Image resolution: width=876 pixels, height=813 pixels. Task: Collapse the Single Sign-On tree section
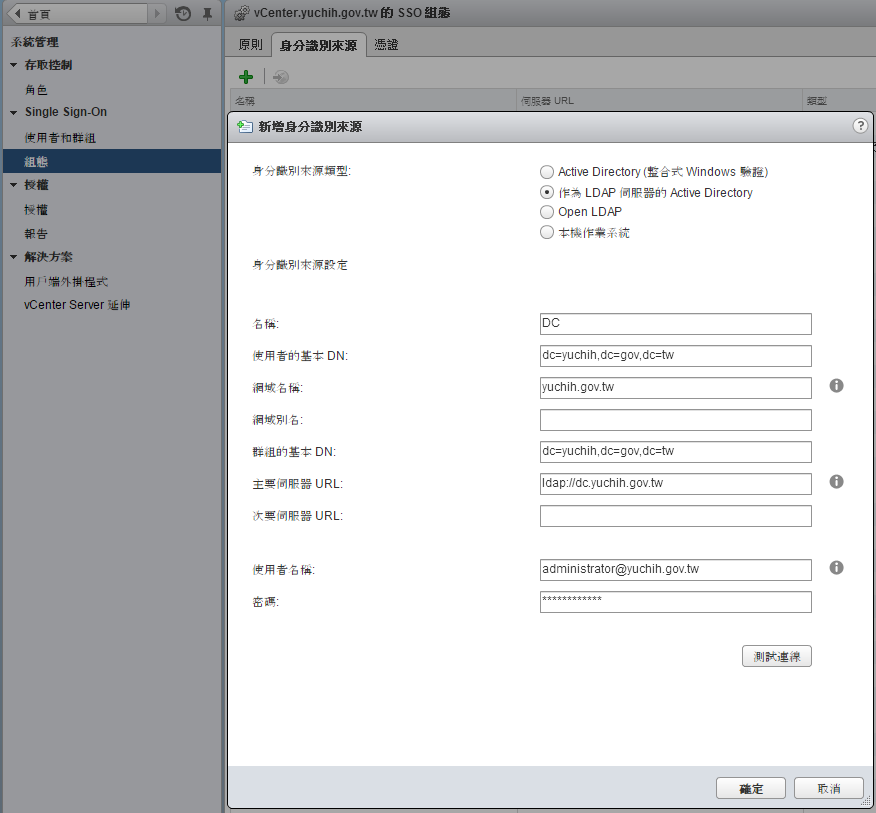pos(14,113)
